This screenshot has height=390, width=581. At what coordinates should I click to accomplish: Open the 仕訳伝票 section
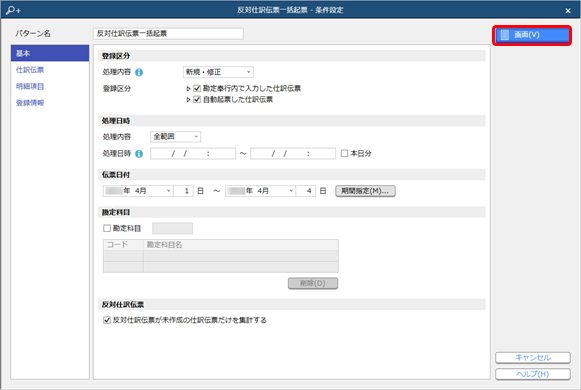click(x=30, y=70)
